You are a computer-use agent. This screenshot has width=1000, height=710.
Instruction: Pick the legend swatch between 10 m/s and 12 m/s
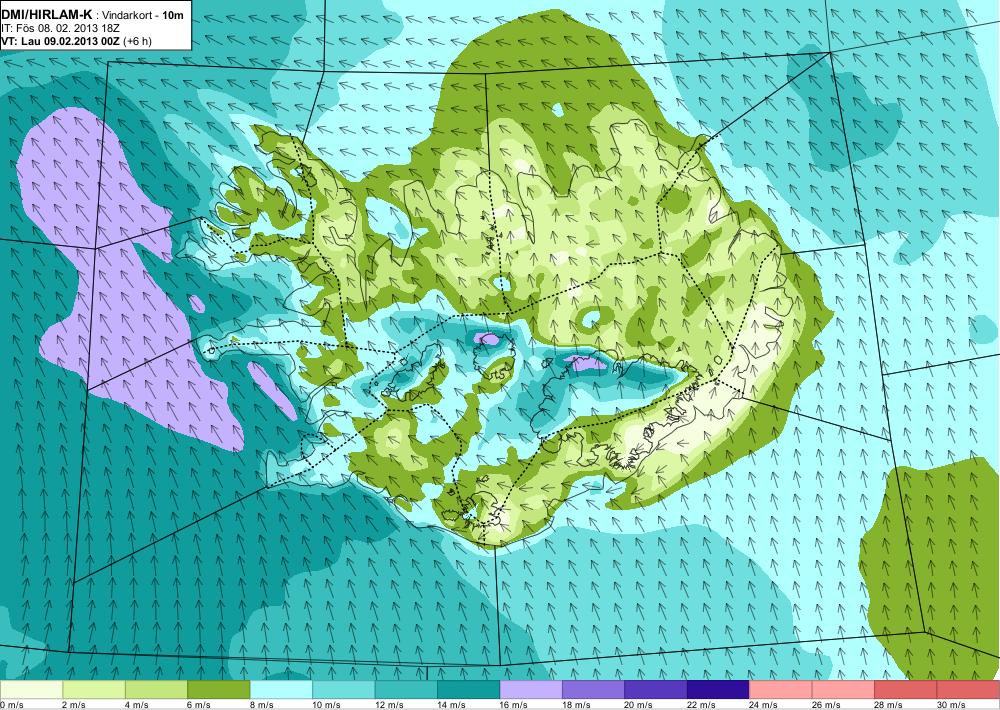coord(344,690)
